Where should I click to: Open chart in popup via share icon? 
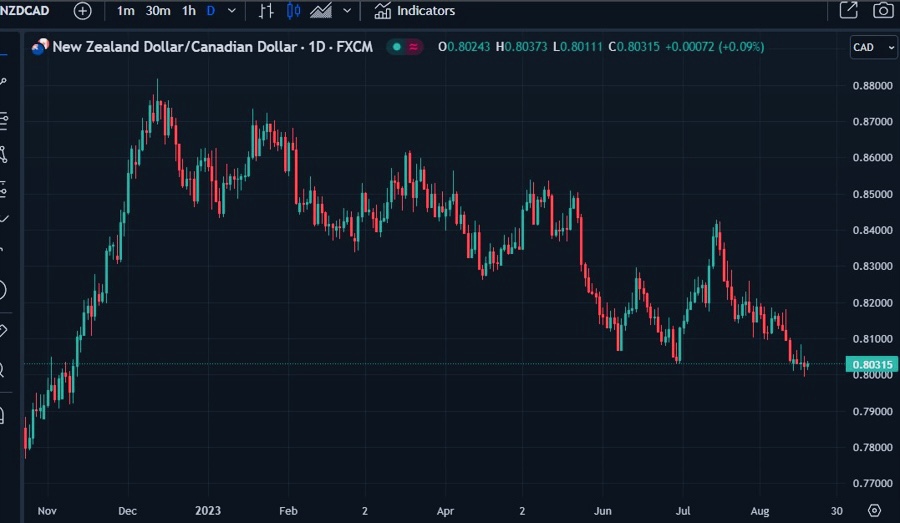(x=848, y=11)
